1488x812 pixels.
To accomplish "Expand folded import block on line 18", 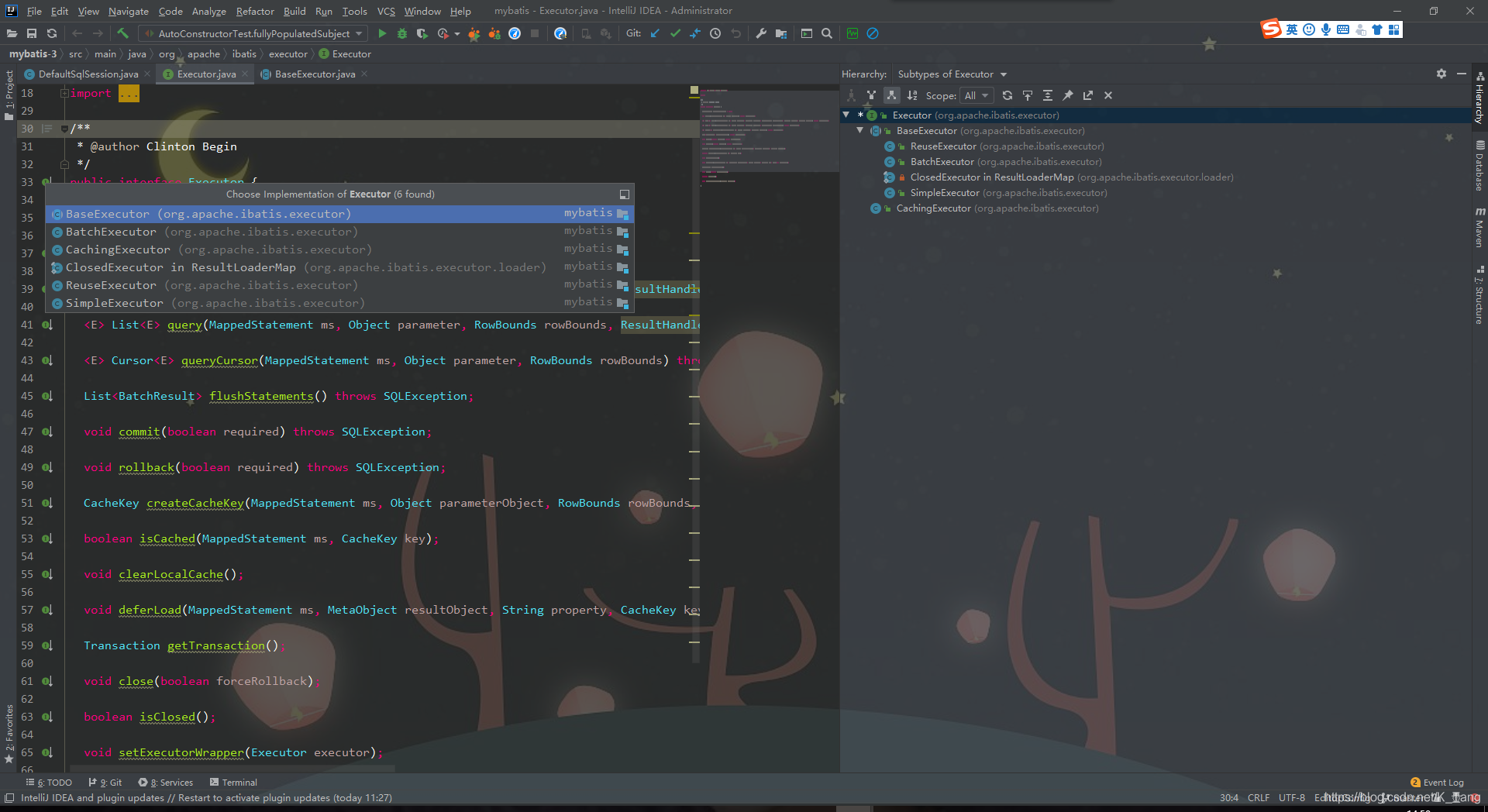I will pos(65,93).
